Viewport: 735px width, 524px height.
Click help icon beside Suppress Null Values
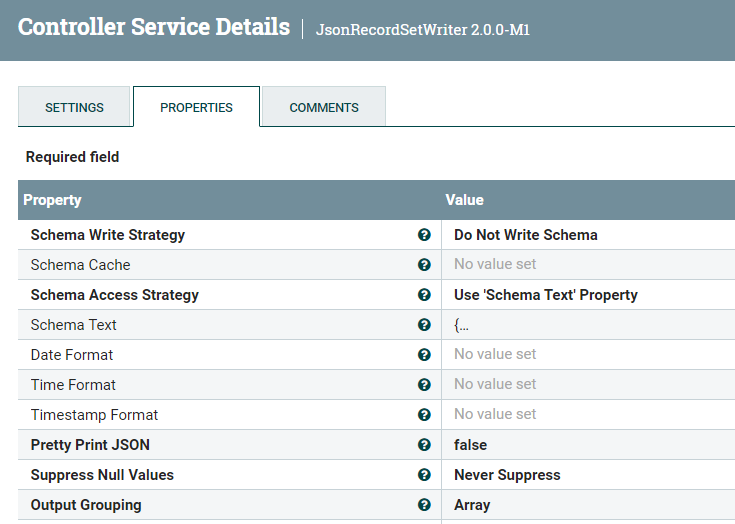(x=424, y=475)
